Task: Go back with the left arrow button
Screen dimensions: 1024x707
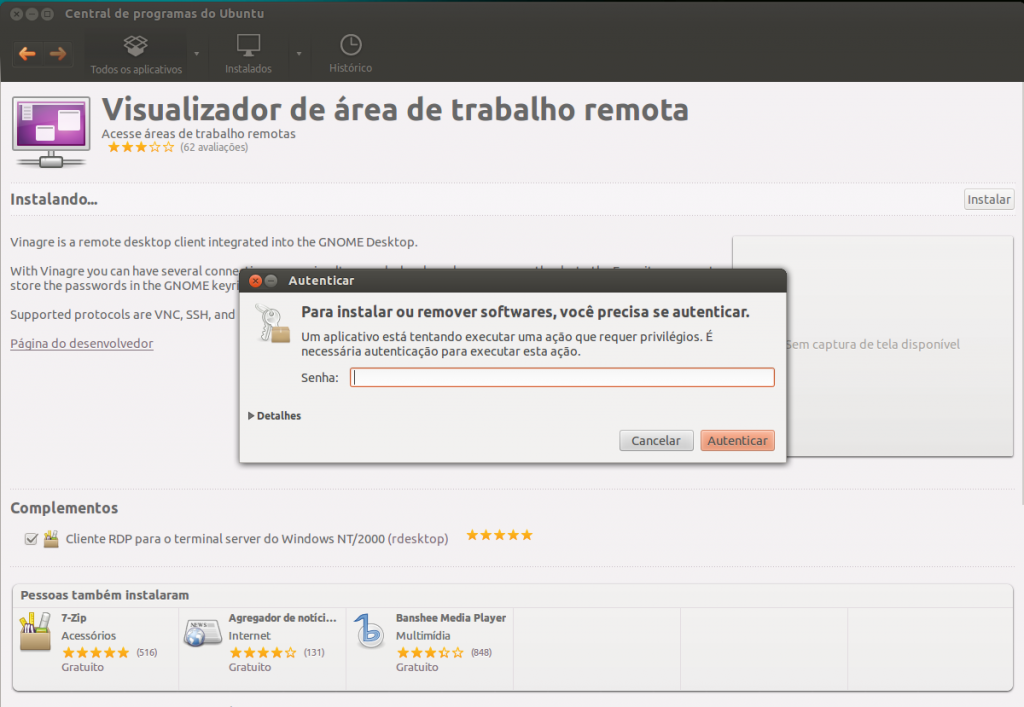Action: [x=27, y=54]
